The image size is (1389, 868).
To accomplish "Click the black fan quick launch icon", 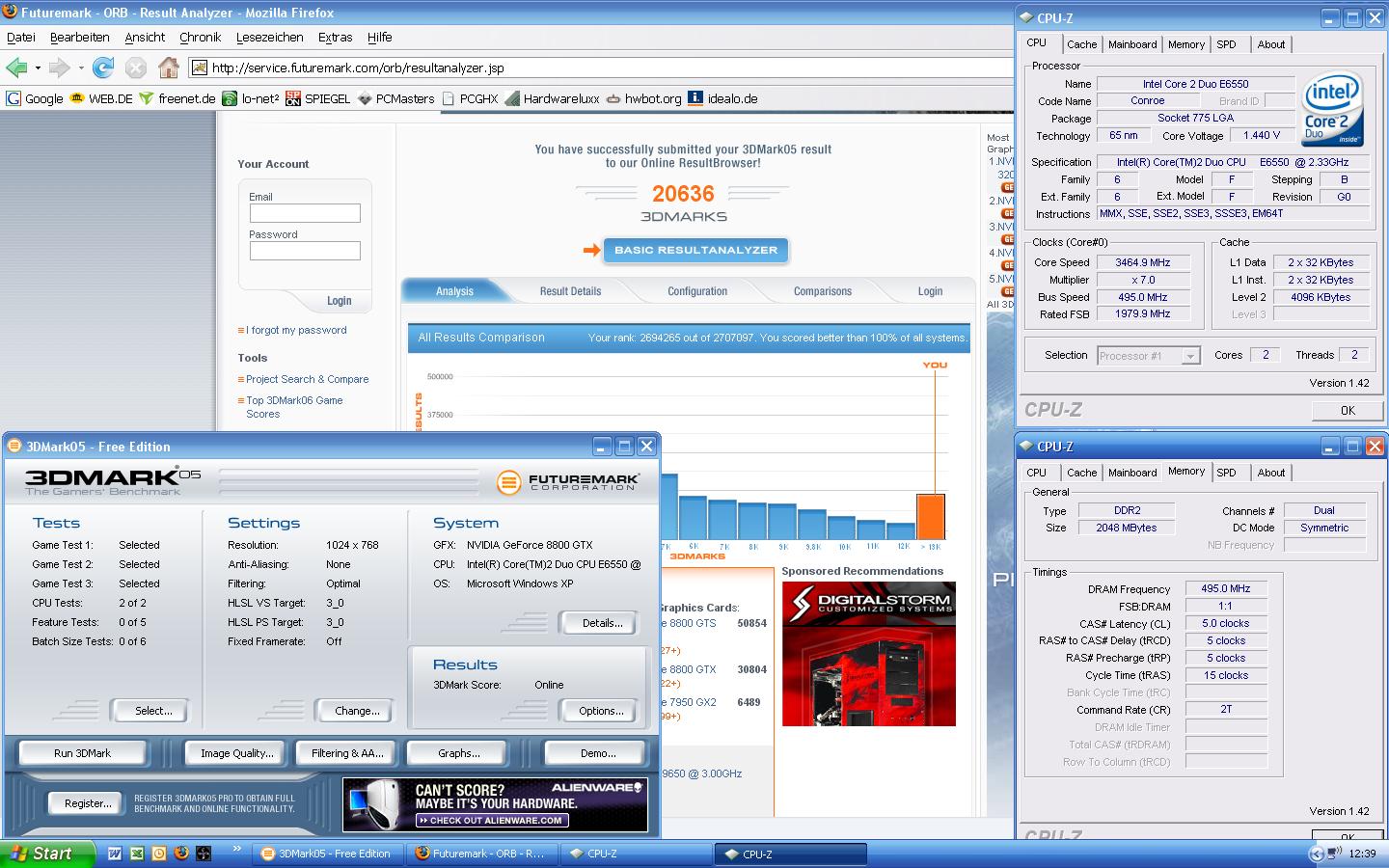I will pos(204,854).
